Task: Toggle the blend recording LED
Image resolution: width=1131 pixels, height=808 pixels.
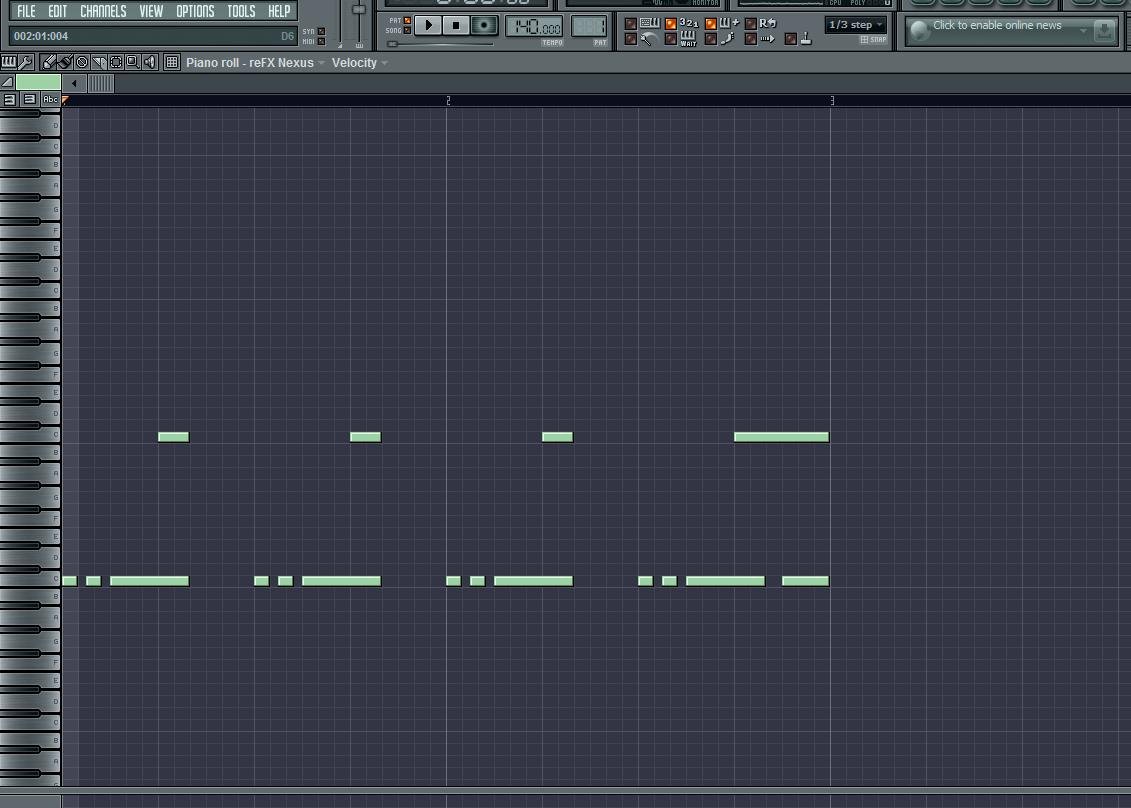Action: tap(710, 24)
